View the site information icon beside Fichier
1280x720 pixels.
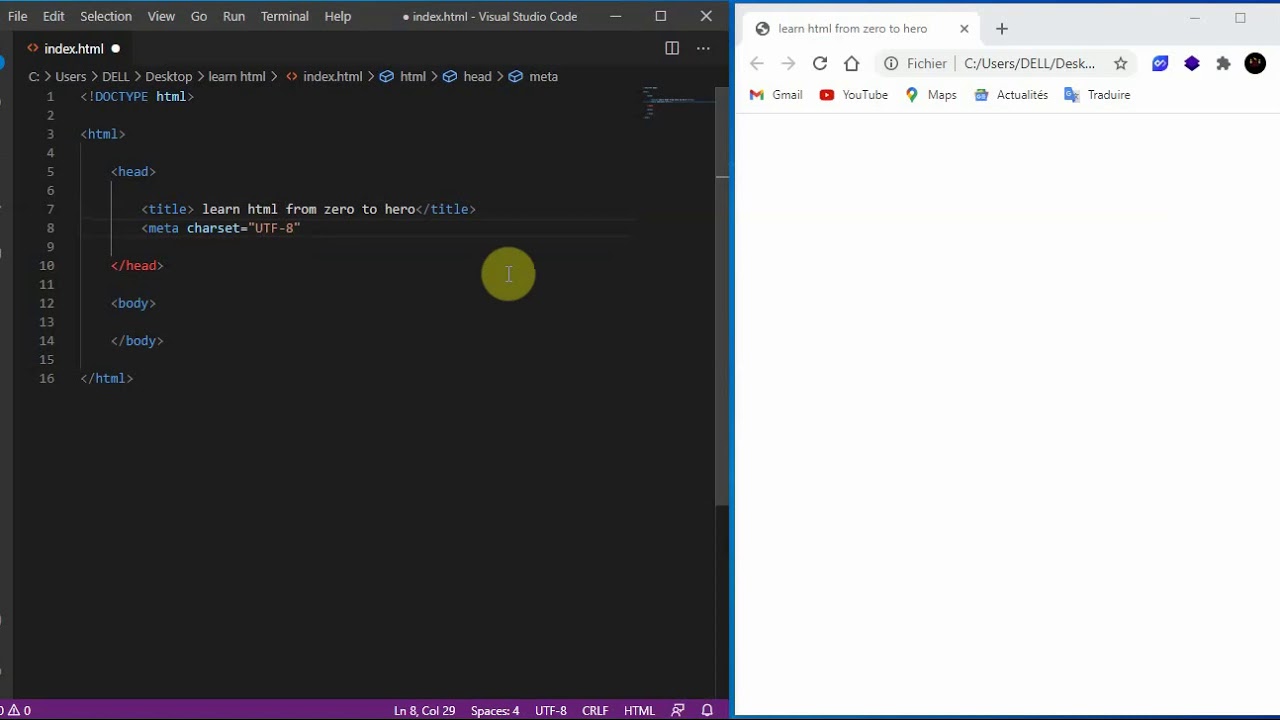click(x=891, y=63)
